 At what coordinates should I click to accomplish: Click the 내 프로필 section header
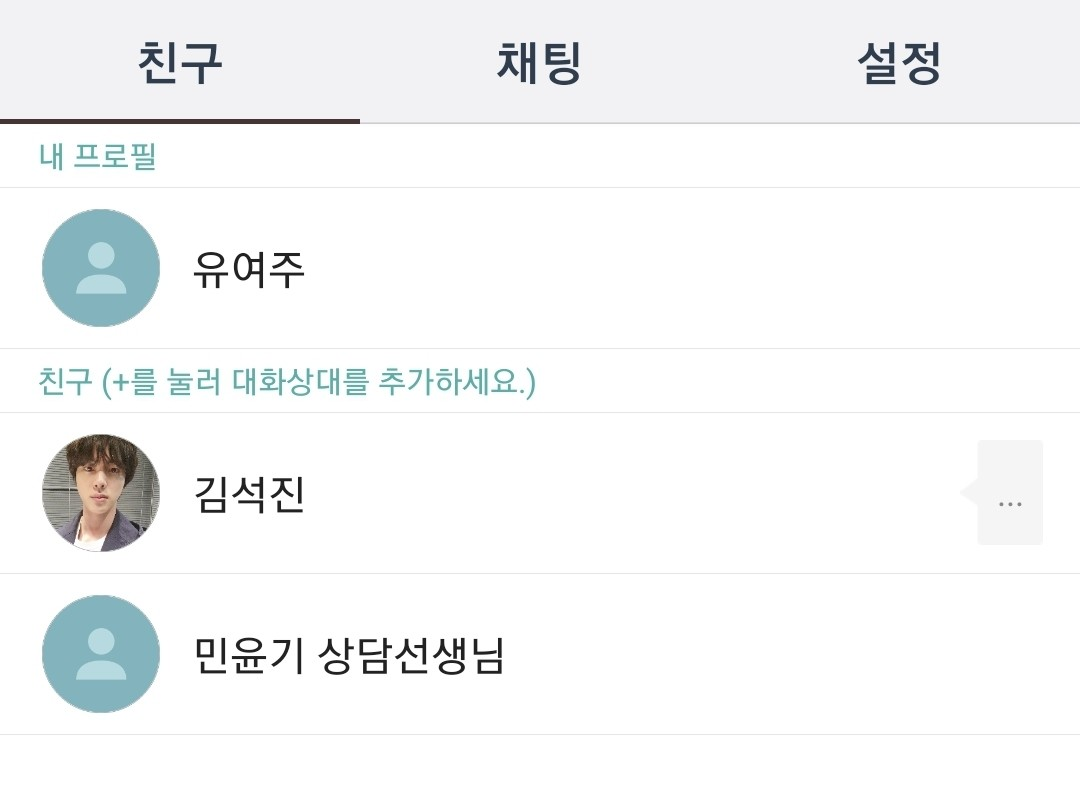pos(98,157)
